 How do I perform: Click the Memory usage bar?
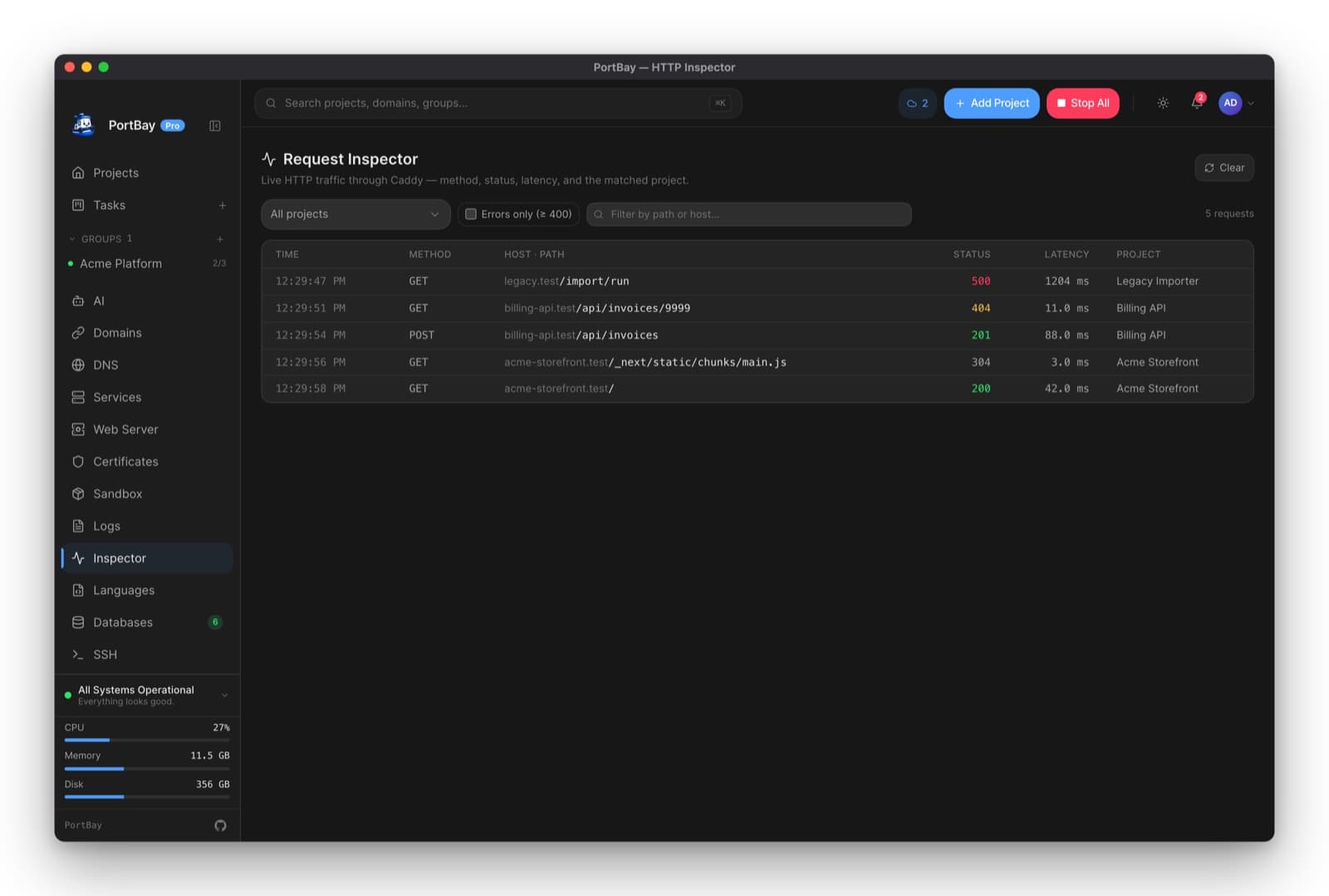pyautogui.click(x=147, y=769)
